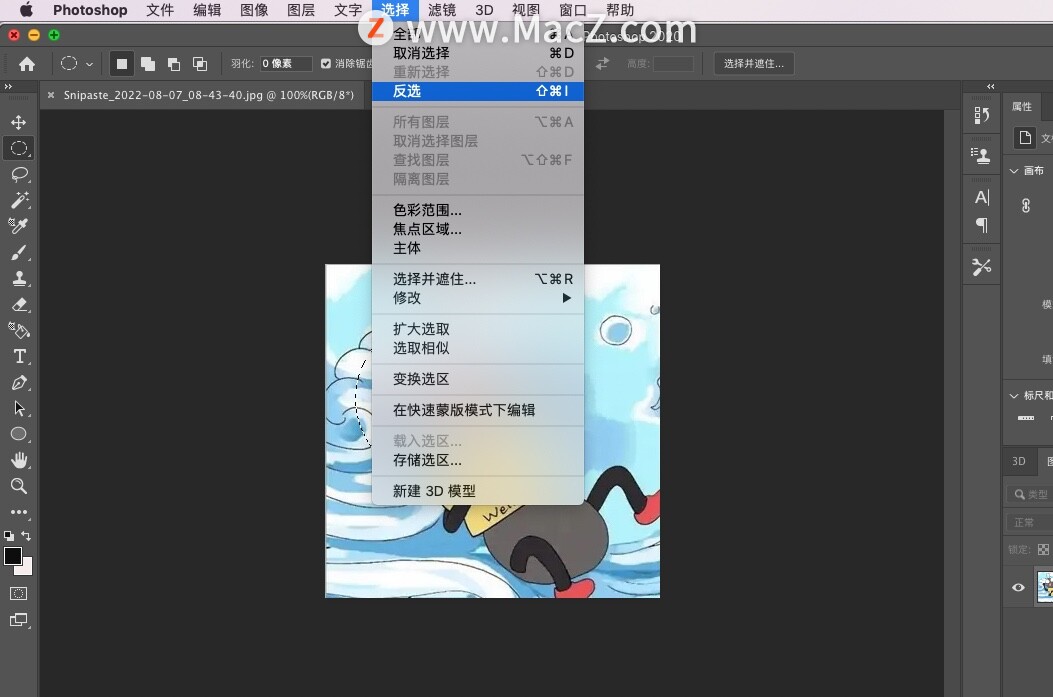Open the Photoshop application menu
The image size is (1053, 697).
[90, 10]
